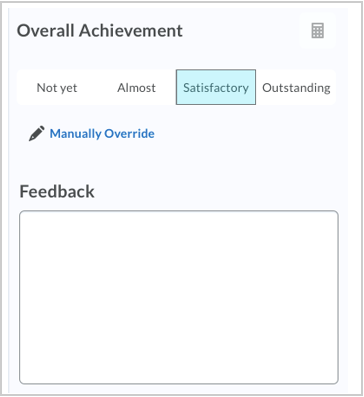Open the Manually Override link
Screen dimensions: 364x397
[102, 134]
